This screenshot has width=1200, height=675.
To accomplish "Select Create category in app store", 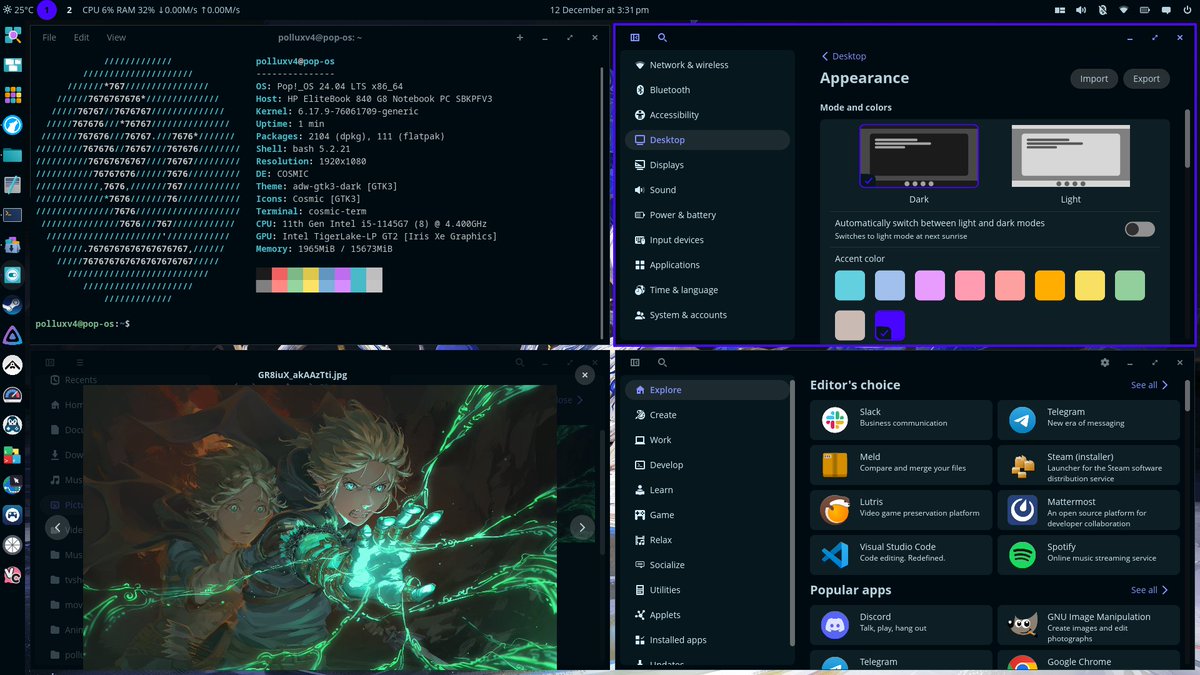I will click(x=708, y=415).
